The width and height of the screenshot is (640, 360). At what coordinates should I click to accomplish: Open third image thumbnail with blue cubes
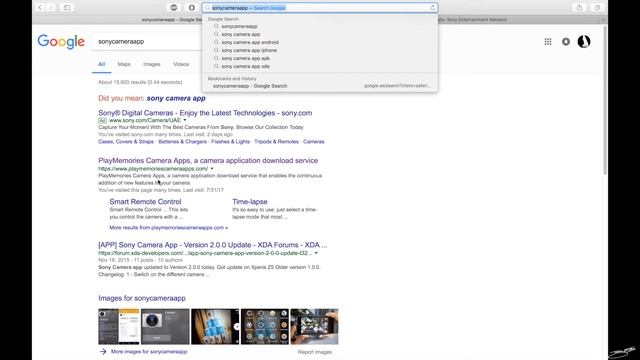[215, 327]
